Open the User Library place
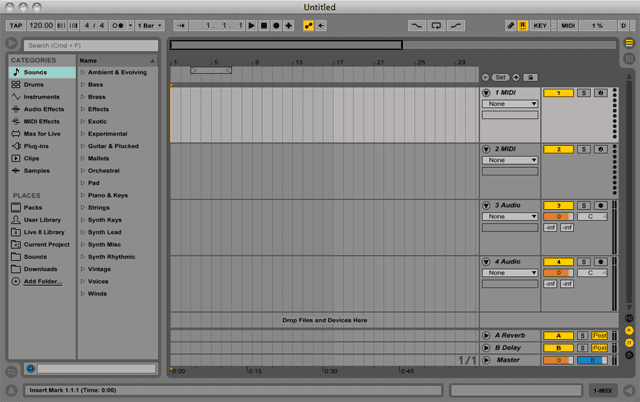 tap(42, 220)
